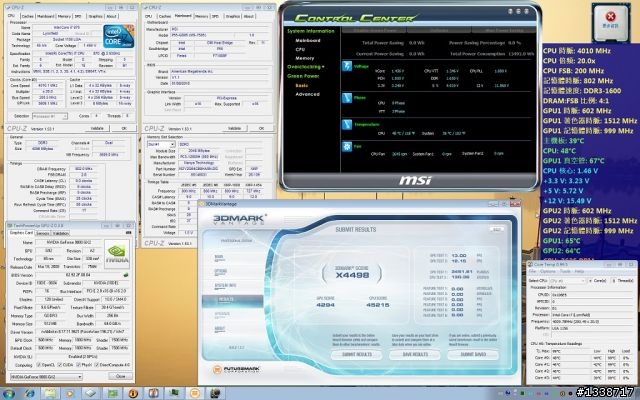Toggle the DirectCompute 4.0 checkbox in GPU-Z
The height and width of the screenshot is (400, 640).
(x=97, y=364)
